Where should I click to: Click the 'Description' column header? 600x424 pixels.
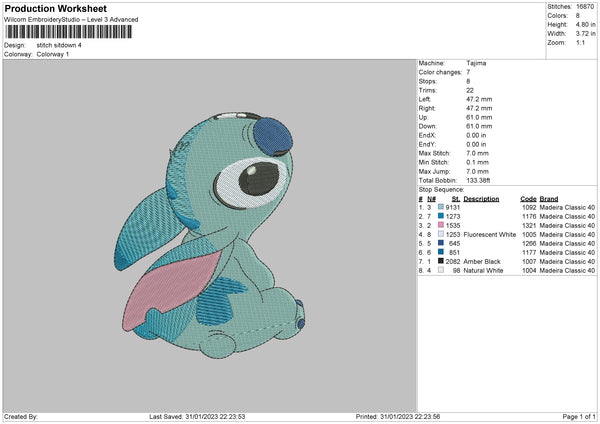(481, 199)
